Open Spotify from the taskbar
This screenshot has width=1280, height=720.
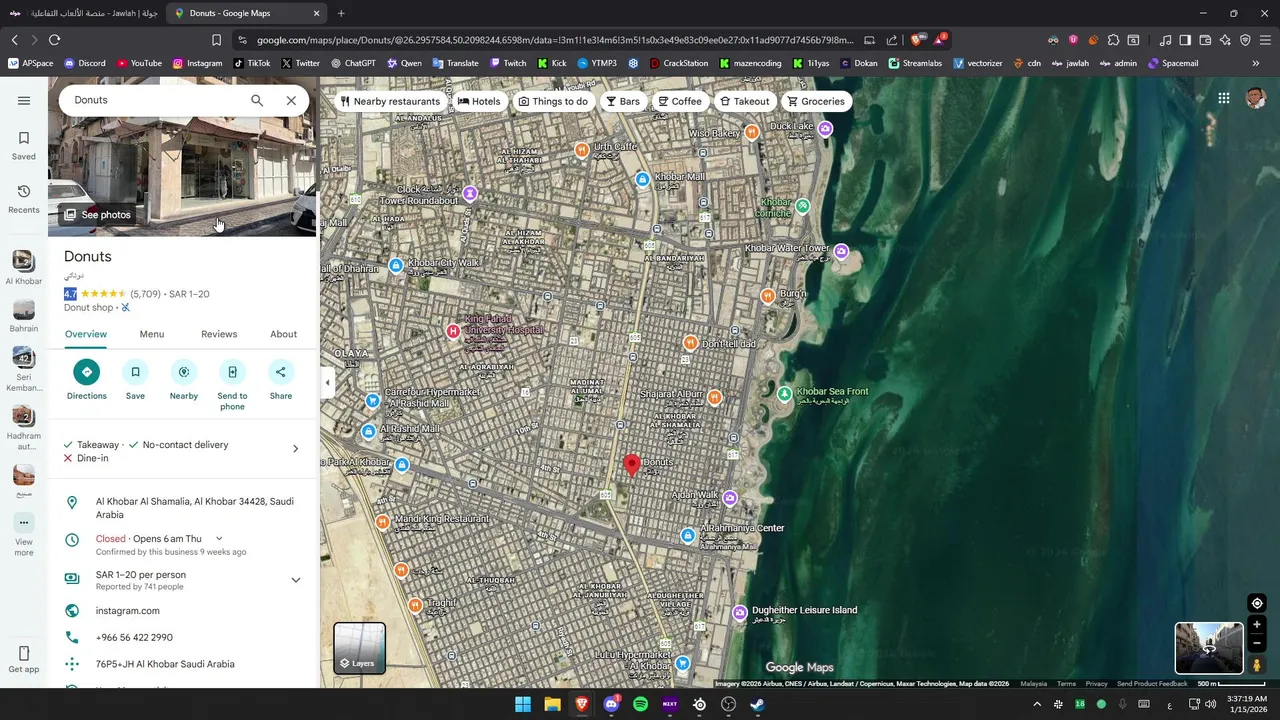640,704
